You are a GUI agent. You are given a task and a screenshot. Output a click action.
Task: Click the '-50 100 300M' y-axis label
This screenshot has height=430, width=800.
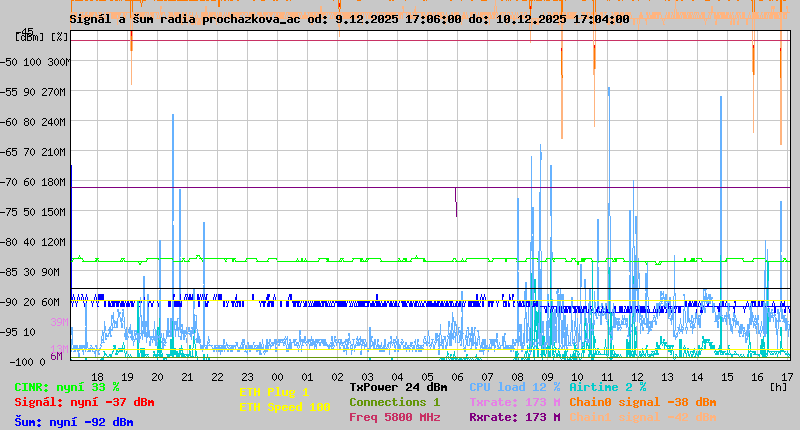click(x=35, y=62)
